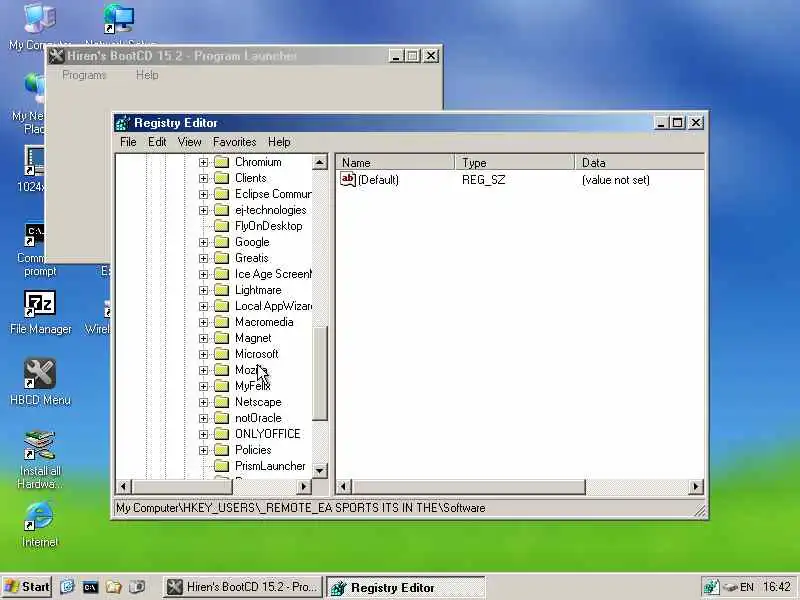The height and width of the screenshot is (600, 800).
Task: Select the Lightmare folder icon
Action: point(221,290)
